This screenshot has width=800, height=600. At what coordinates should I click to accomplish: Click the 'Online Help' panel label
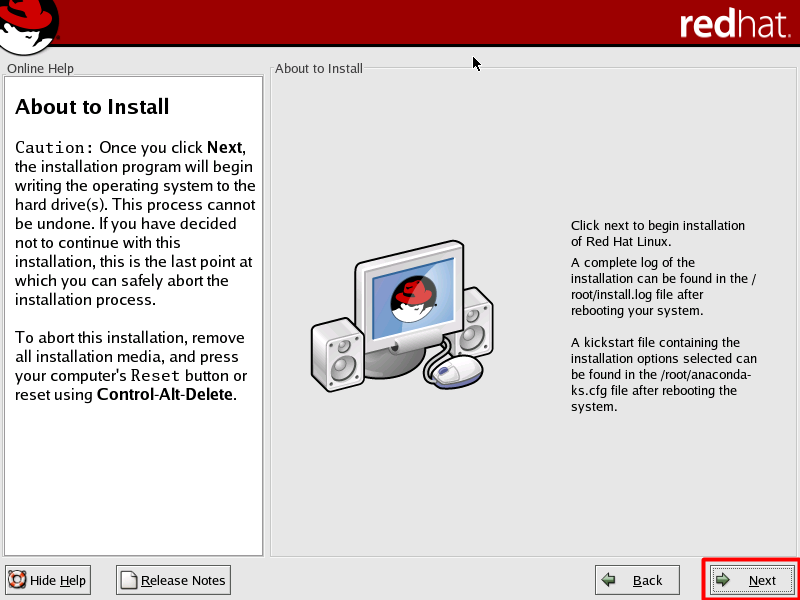[40, 68]
